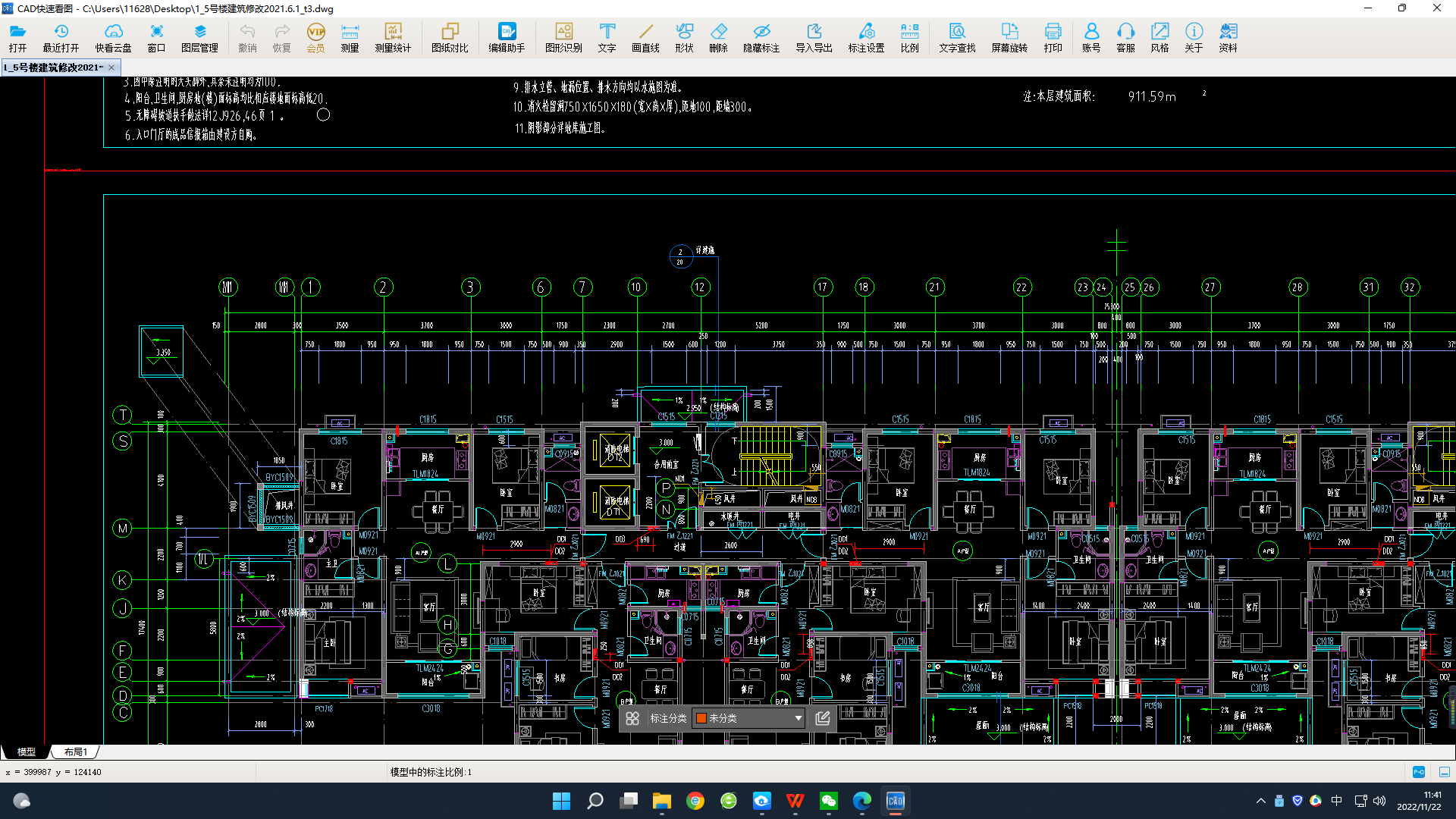Select the 窗口 window tool
This screenshot has height=819, width=1456.
156,37
